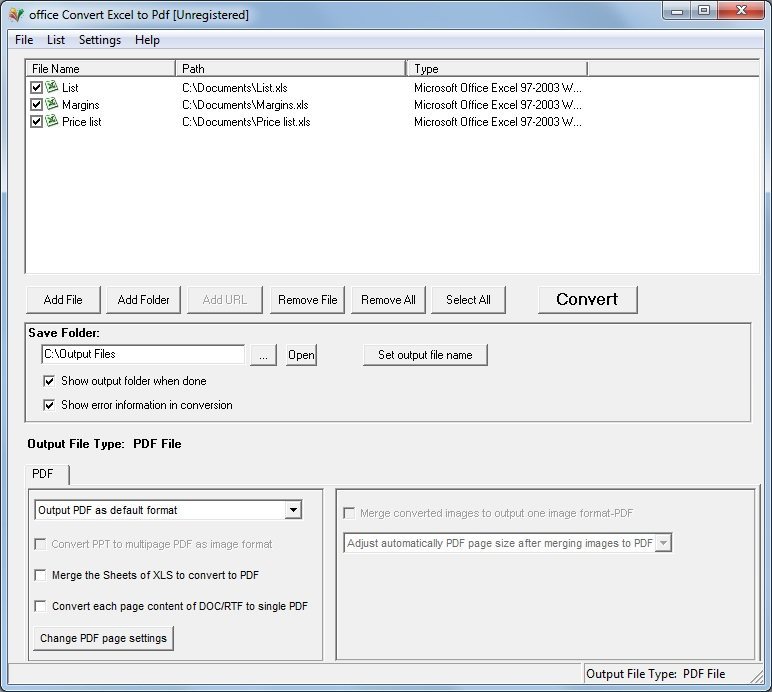Click the Add Folder button
Screen dimensions: 772x692
click(x=143, y=300)
